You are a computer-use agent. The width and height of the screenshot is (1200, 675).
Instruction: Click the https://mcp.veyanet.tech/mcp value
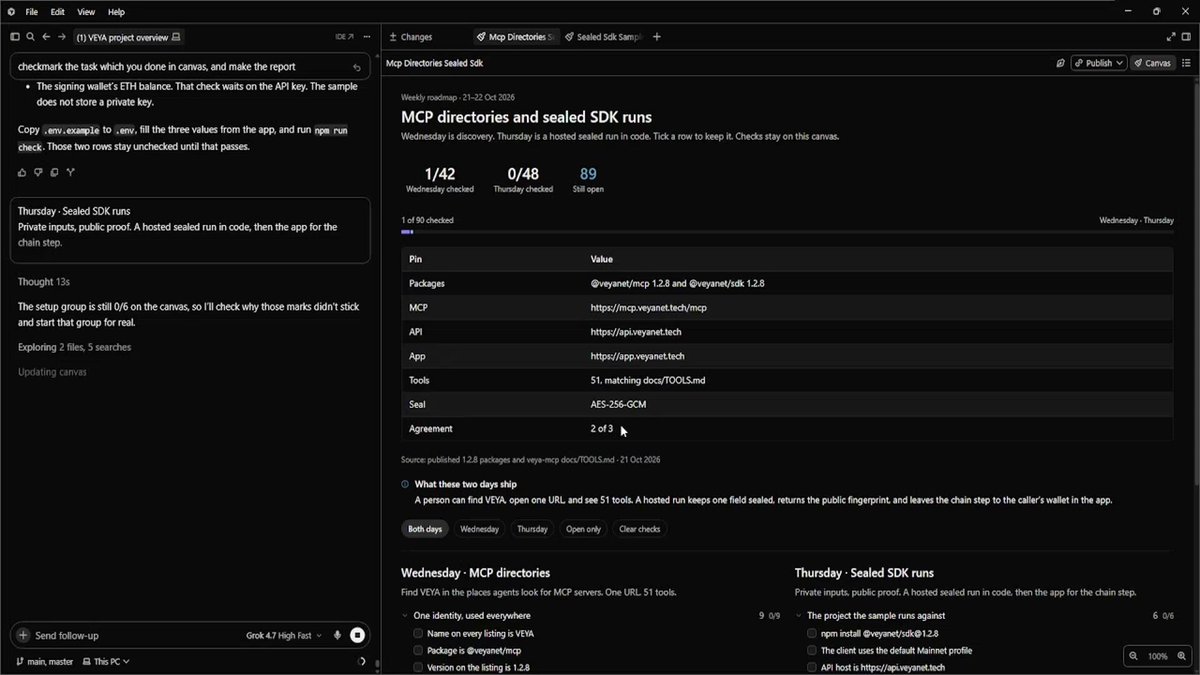[649, 307]
